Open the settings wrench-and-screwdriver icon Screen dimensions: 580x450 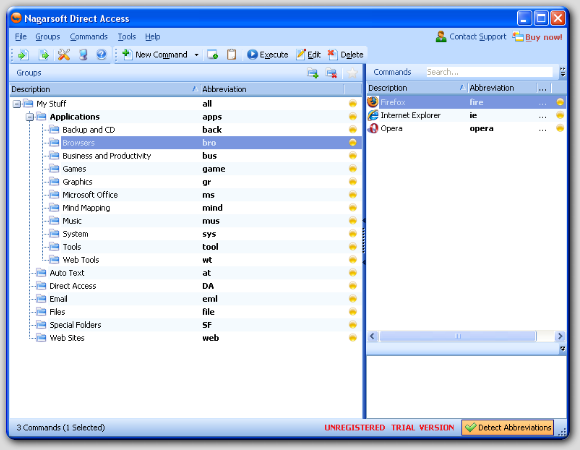click(64, 55)
